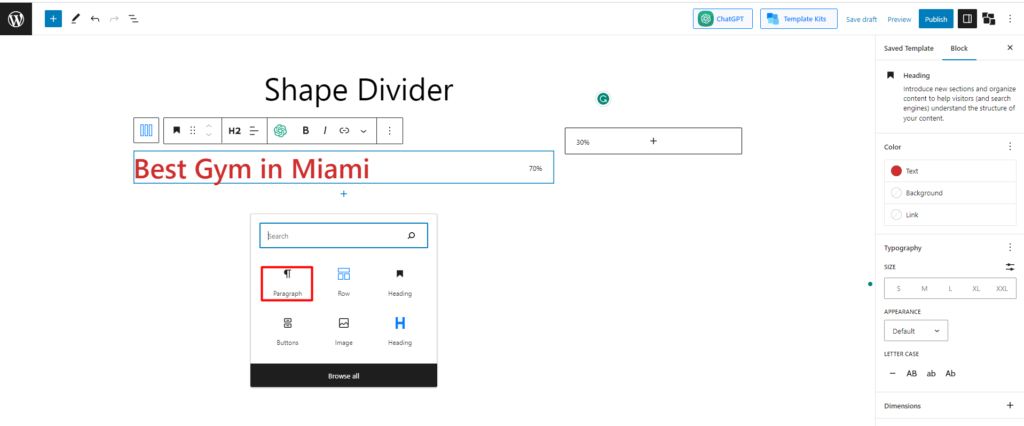
Task: Toggle Bold formatting
Action: click(306, 131)
